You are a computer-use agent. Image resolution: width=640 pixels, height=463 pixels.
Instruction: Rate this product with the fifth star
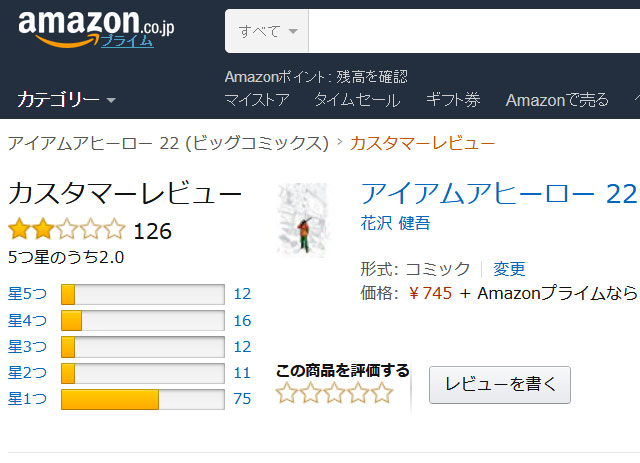pos(382,393)
